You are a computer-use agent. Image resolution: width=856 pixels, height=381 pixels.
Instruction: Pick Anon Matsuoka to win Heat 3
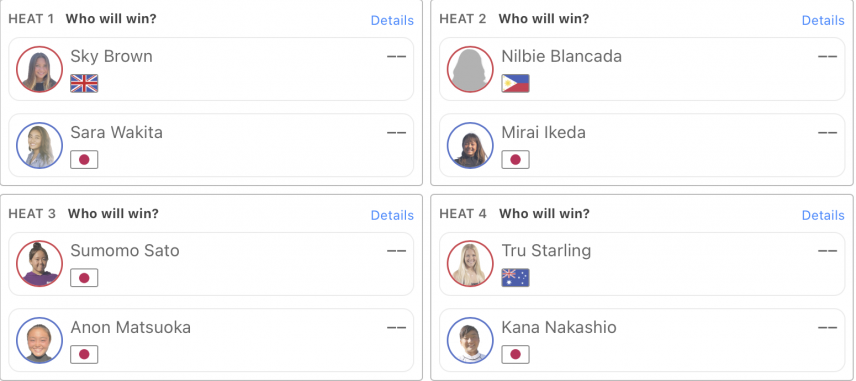click(211, 341)
